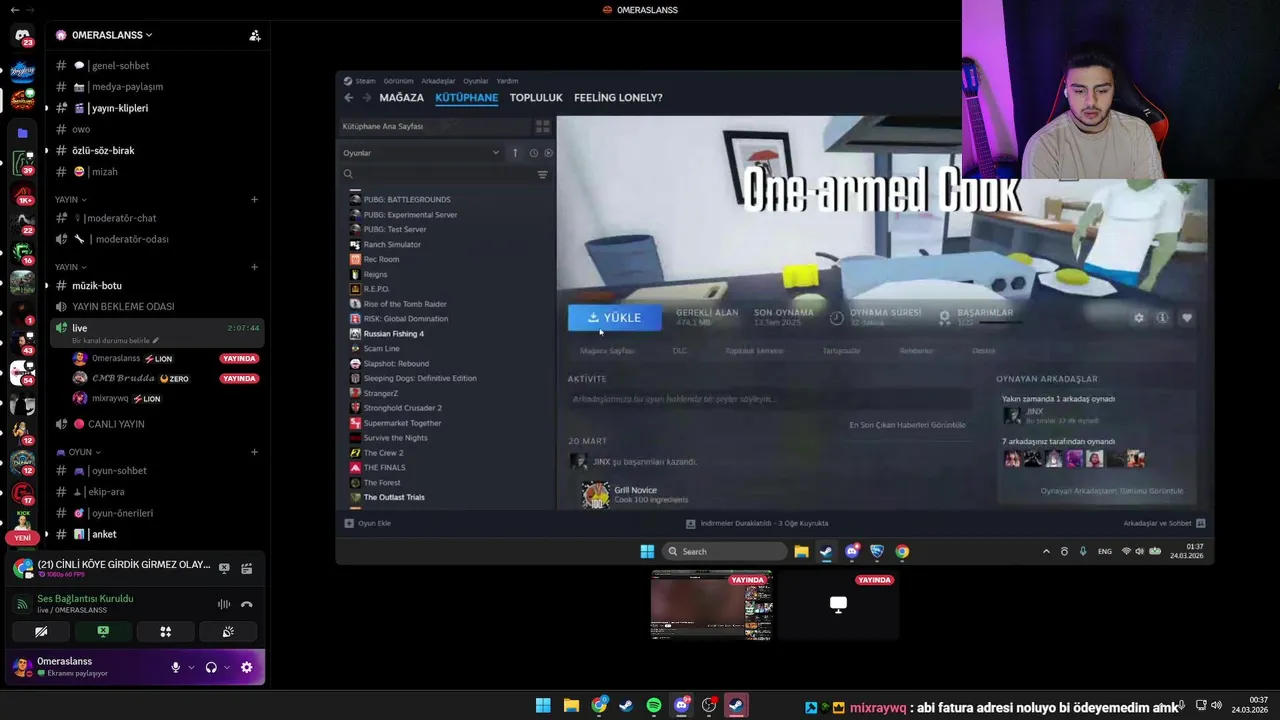The width and height of the screenshot is (1280, 720).
Task: Collapse the first YAYIN category
Action: (71, 199)
